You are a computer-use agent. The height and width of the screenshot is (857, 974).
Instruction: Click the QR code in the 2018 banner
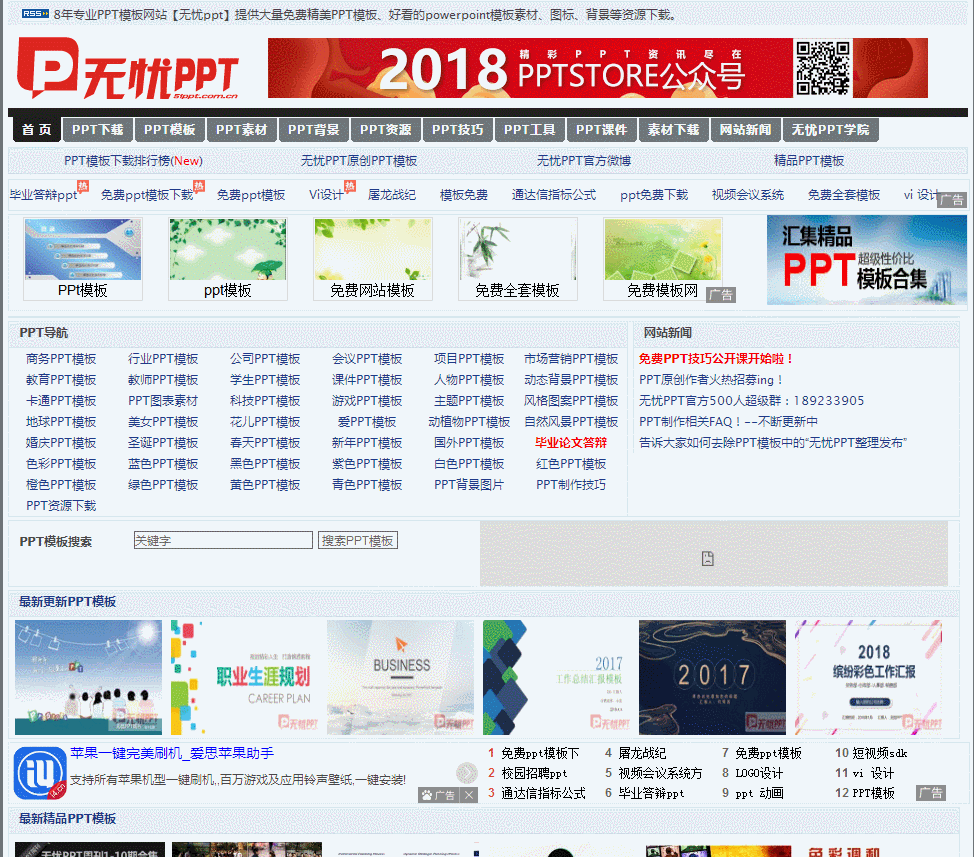[x=822, y=68]
